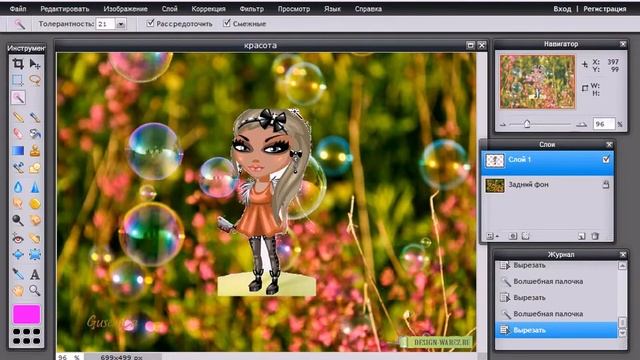
Task: Open the Язык menu
Action: point(332,9)
